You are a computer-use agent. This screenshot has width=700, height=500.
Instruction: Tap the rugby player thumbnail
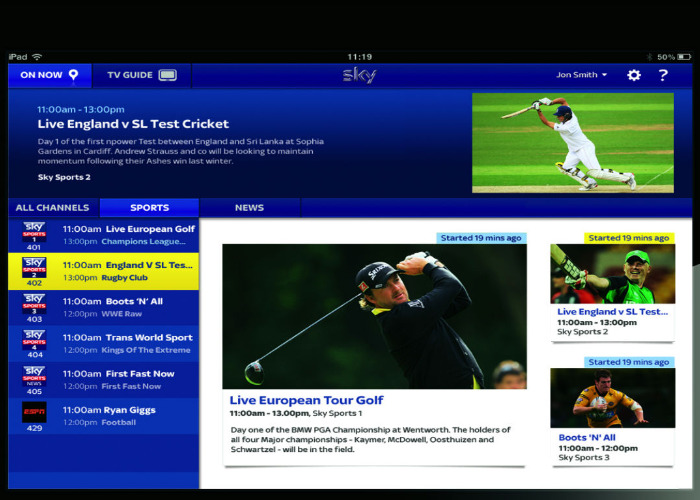click(x=612, y=398)
